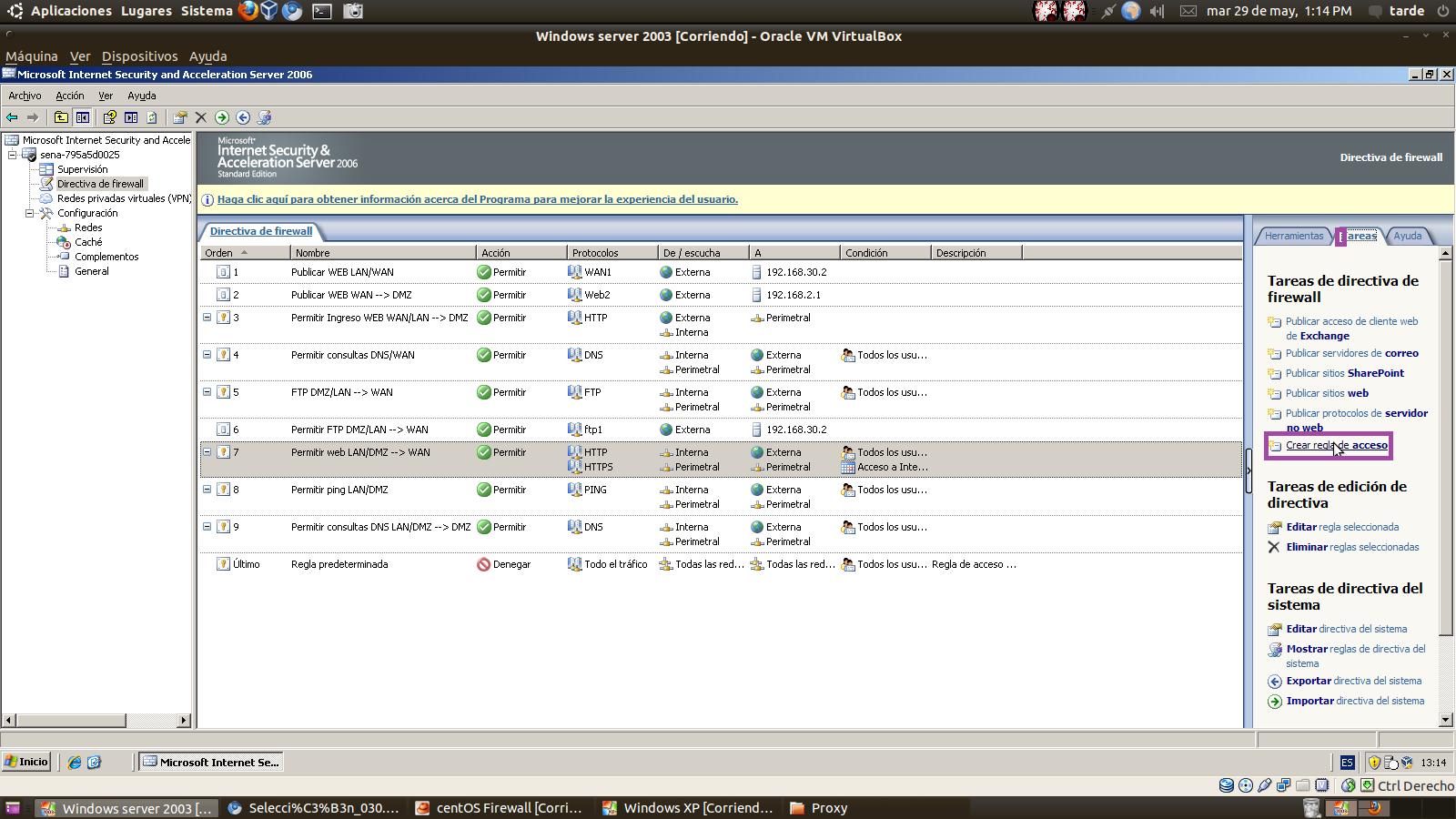Click the show system policy rules icon
The width and height of the screenshot is (1456, 819).
265,117
